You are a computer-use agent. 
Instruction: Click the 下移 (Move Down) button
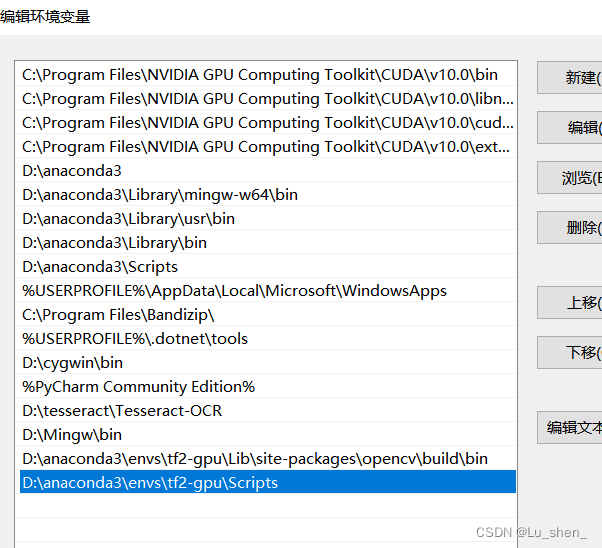coord(569,353)
